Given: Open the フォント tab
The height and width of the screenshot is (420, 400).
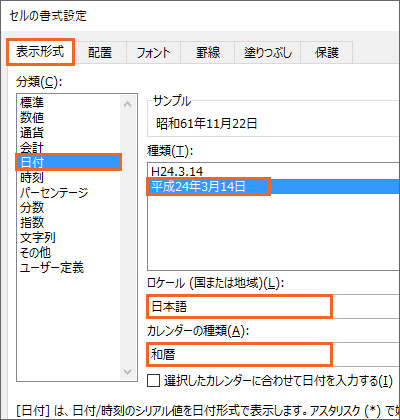Looking at the screenshot, I should 153,52.
